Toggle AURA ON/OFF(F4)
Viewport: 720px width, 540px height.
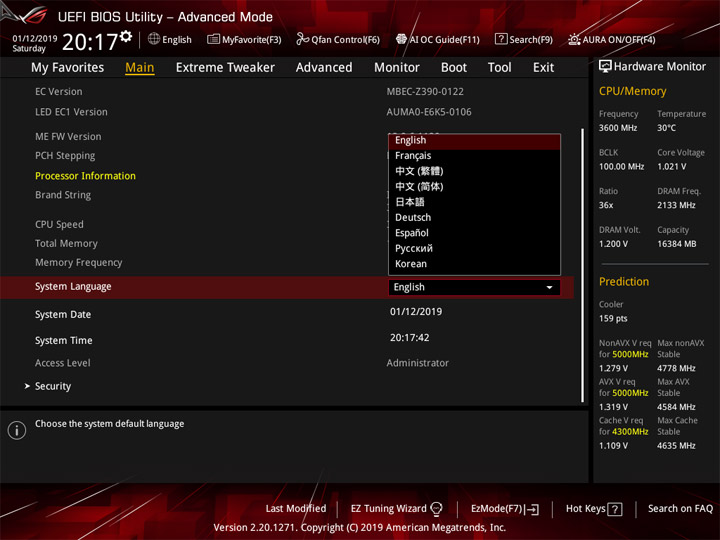[x=612, y=39]
